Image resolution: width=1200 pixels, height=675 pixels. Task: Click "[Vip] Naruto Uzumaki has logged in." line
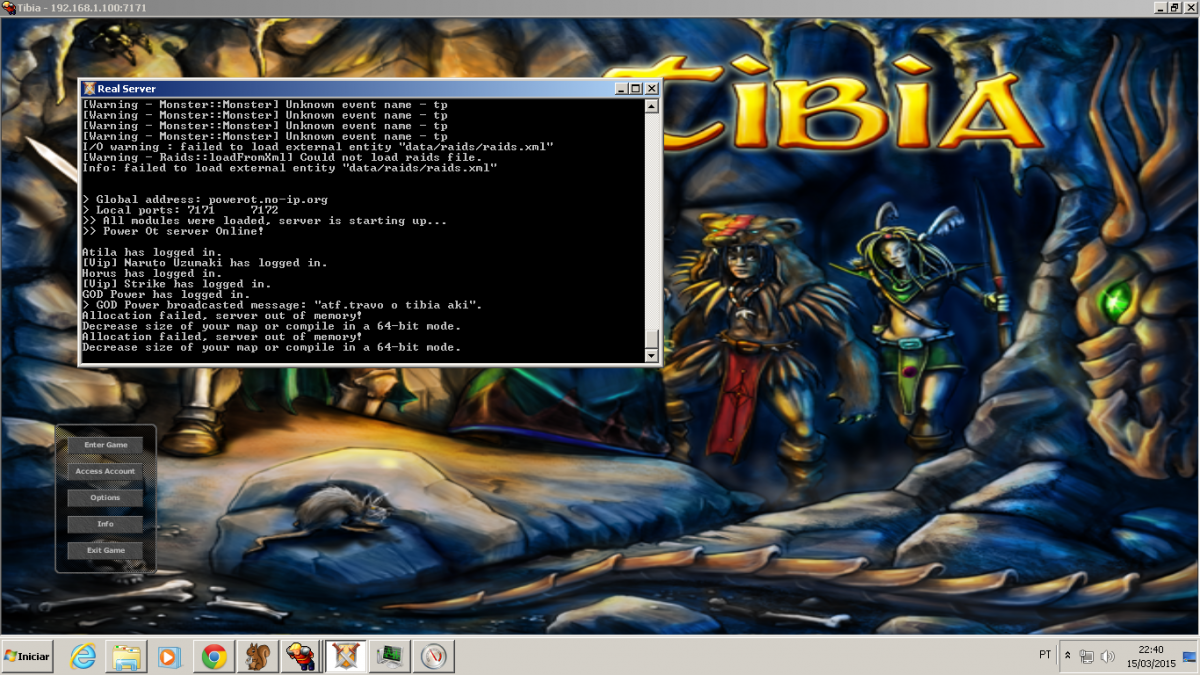pos(205,263)
